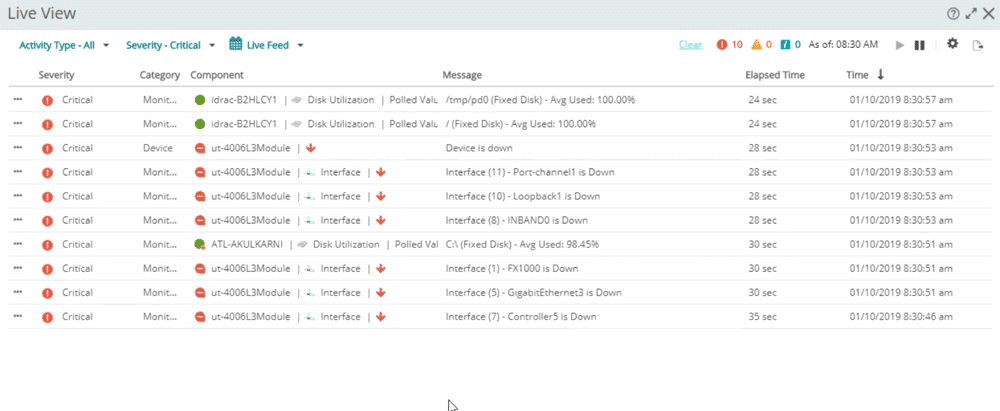This screenshot has height=411, width=1000.
Task: Click green status icon in /tmp/pd0 row
Action: click(200, 100)
